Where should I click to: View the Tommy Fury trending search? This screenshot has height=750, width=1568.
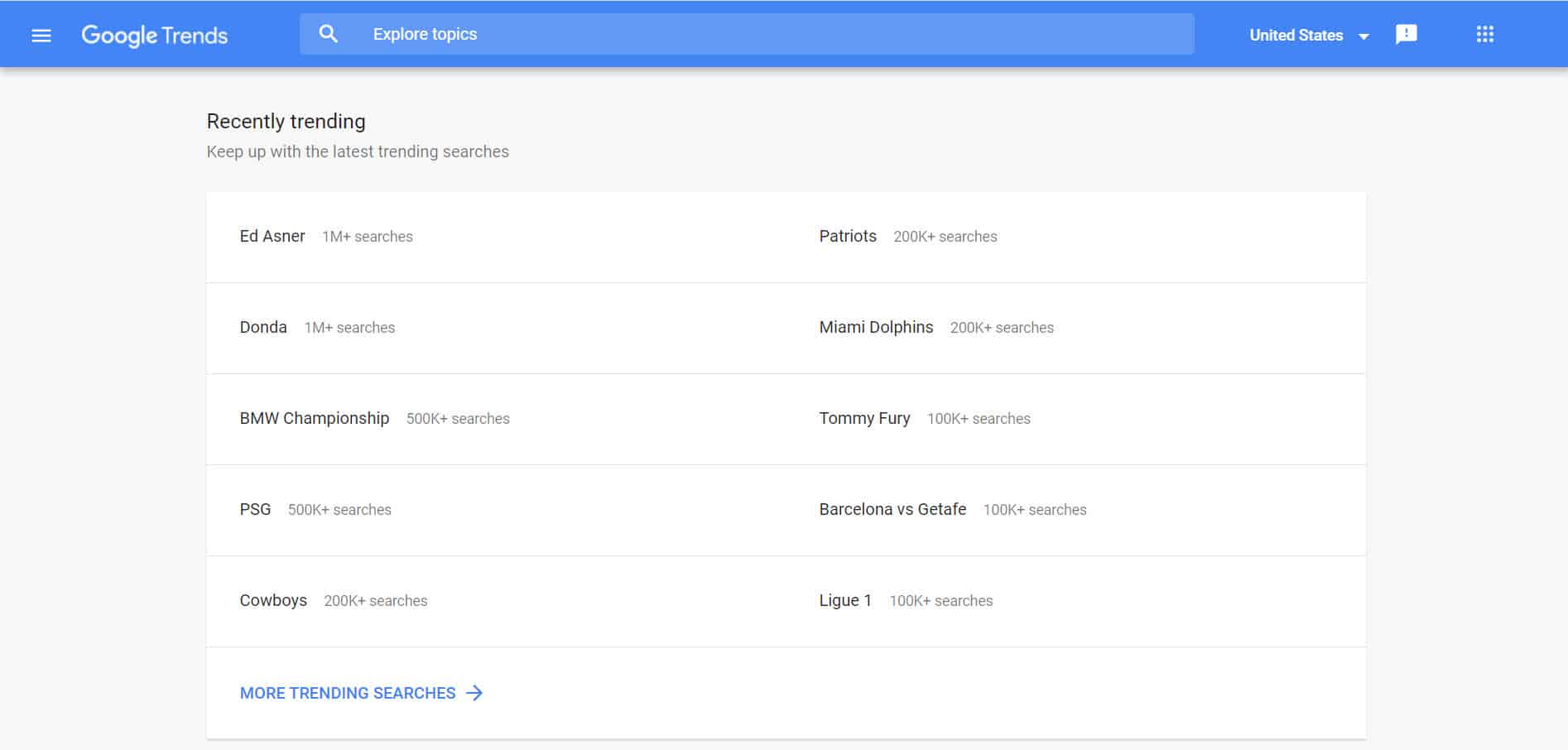pyautogui.click(x=864, y=418)
